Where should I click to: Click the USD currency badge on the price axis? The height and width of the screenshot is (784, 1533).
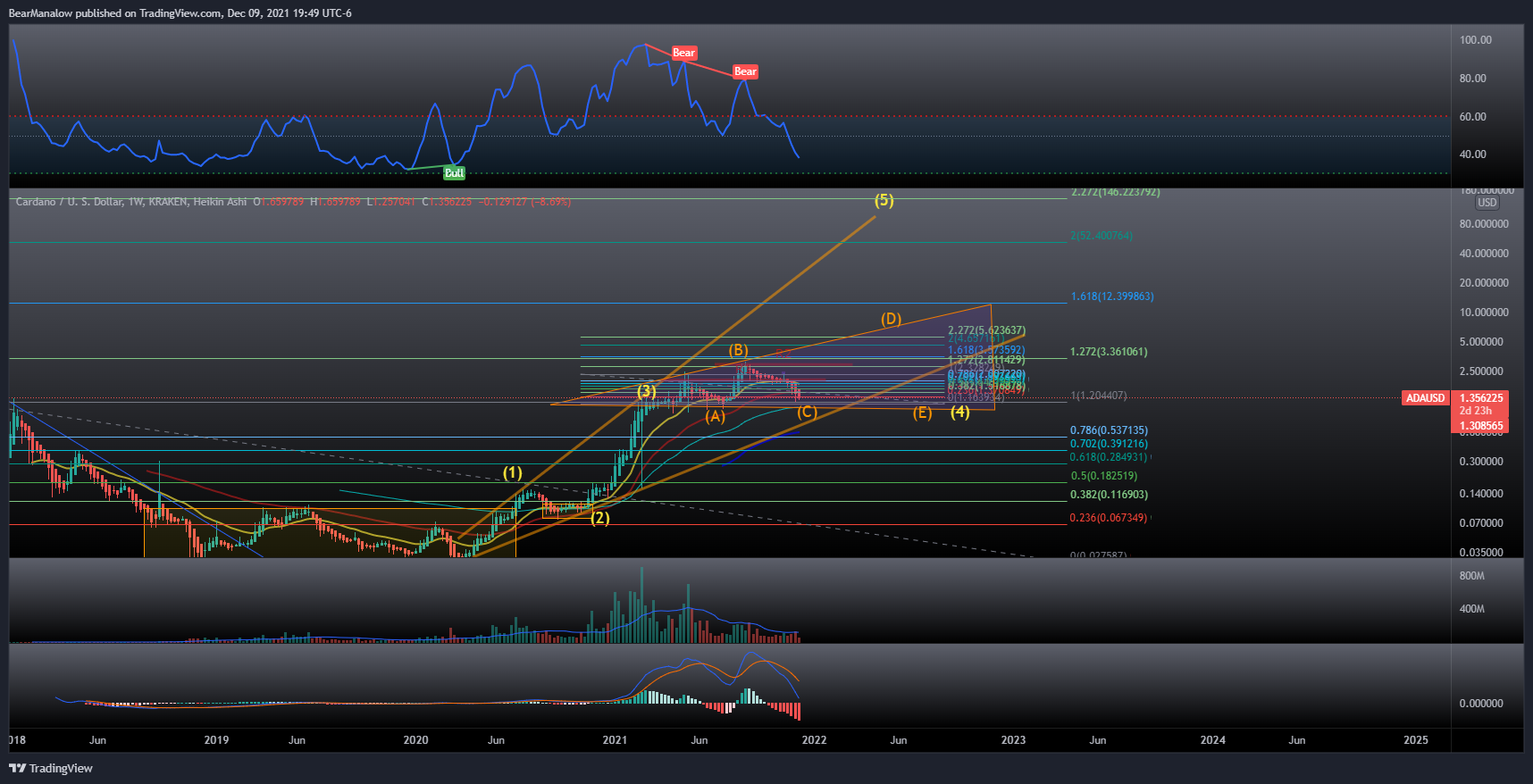(1487, 203)
